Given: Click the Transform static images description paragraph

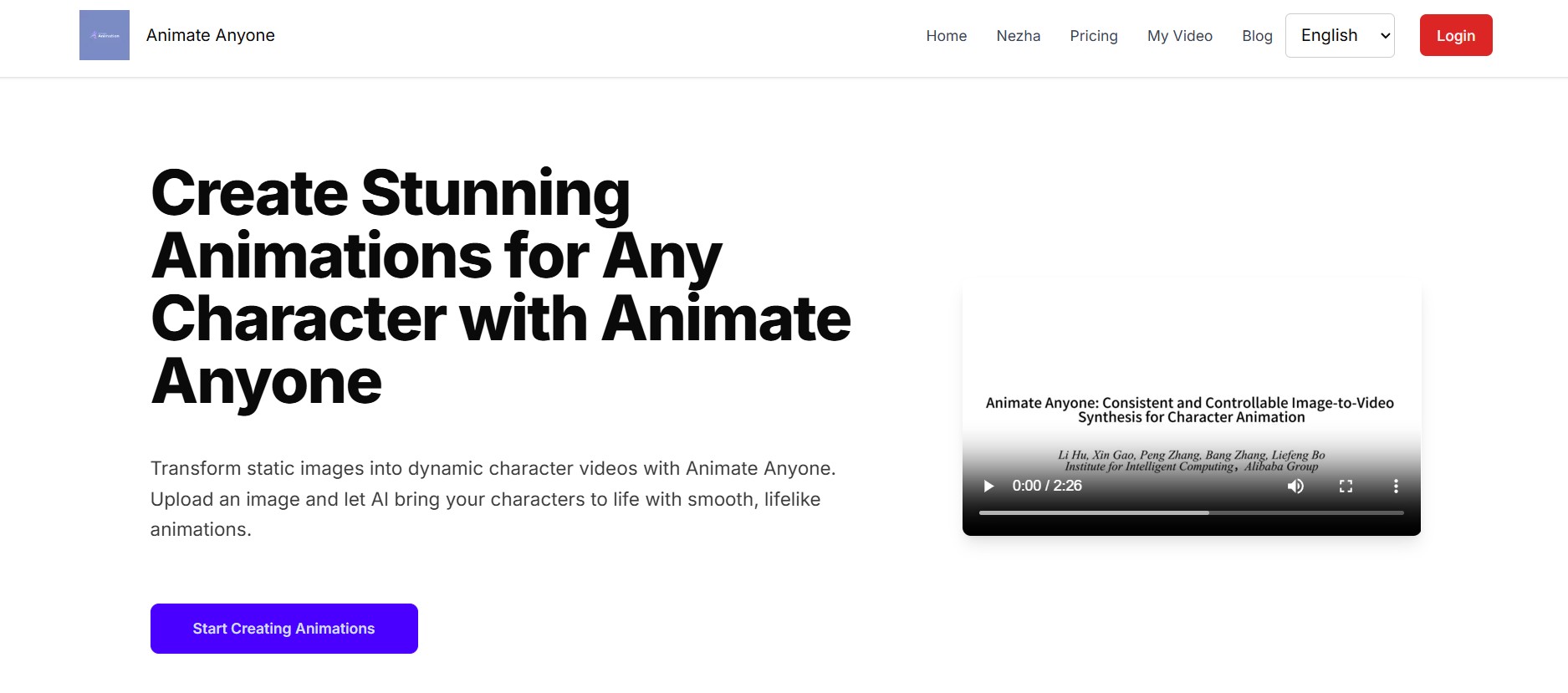Looking at the screenshot, I should [x=493, y=499].
